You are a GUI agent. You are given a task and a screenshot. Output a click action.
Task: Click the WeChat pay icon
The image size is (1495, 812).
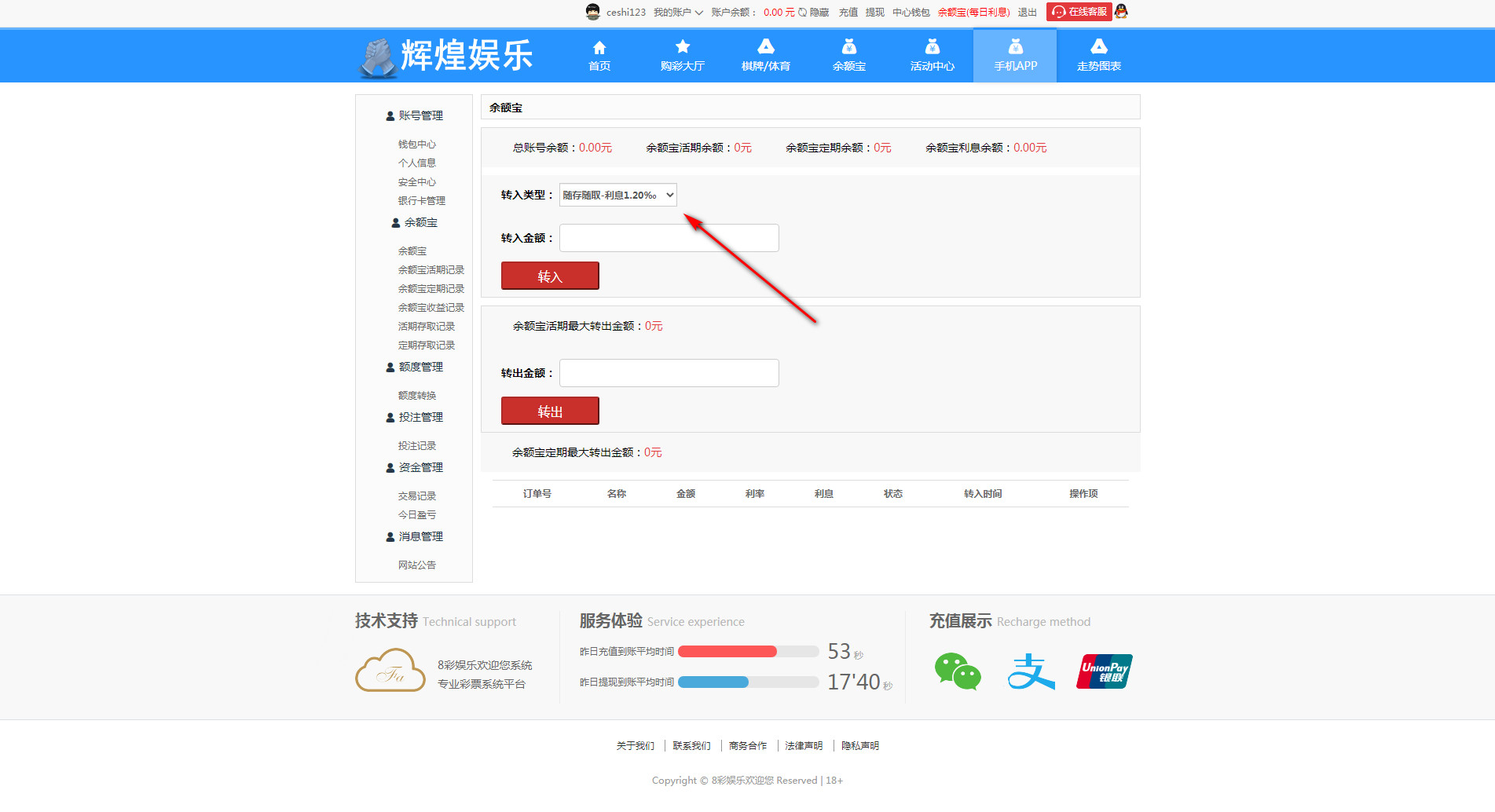(957, 671)
